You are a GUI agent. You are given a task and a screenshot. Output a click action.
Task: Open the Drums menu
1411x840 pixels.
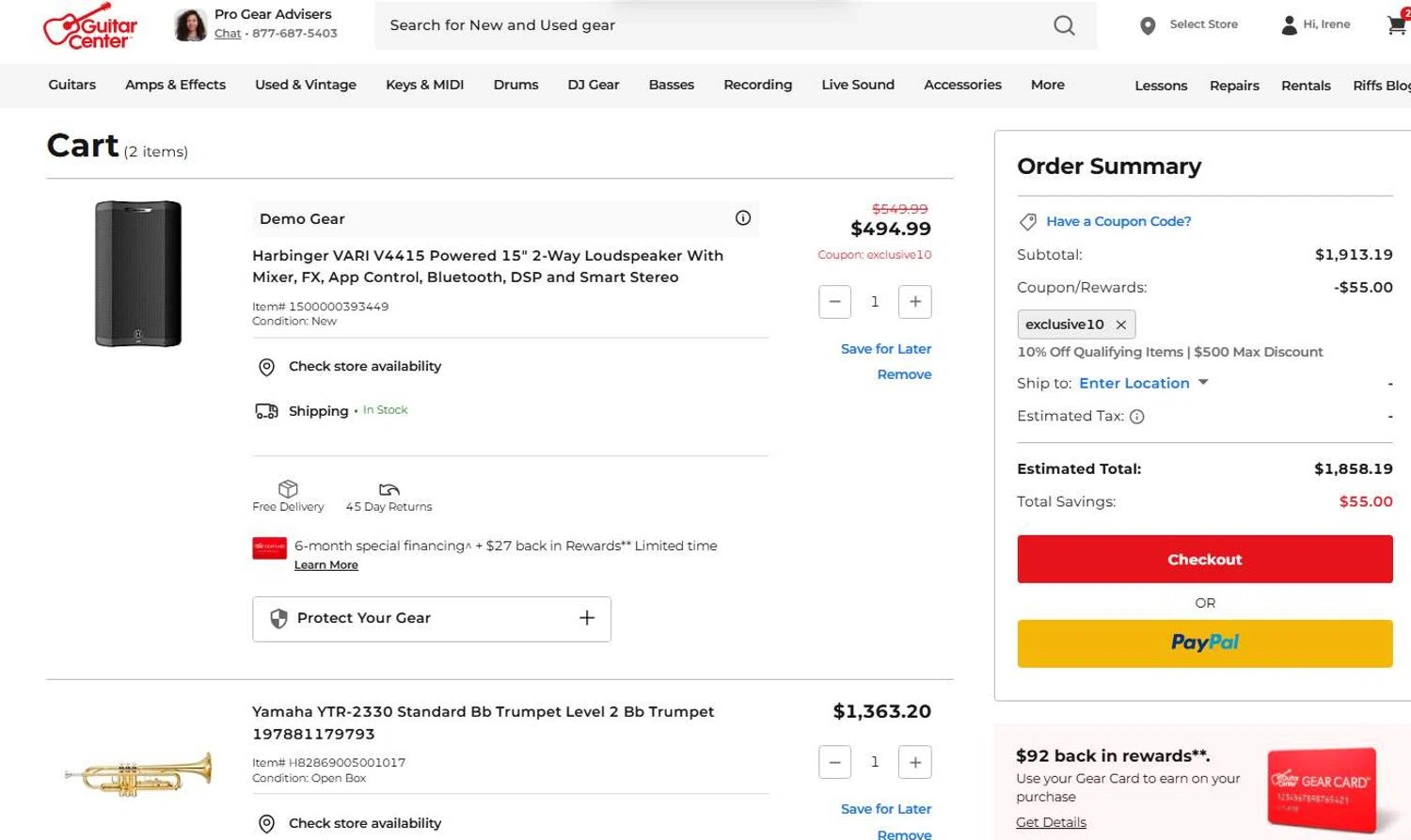tap(516, 85)
